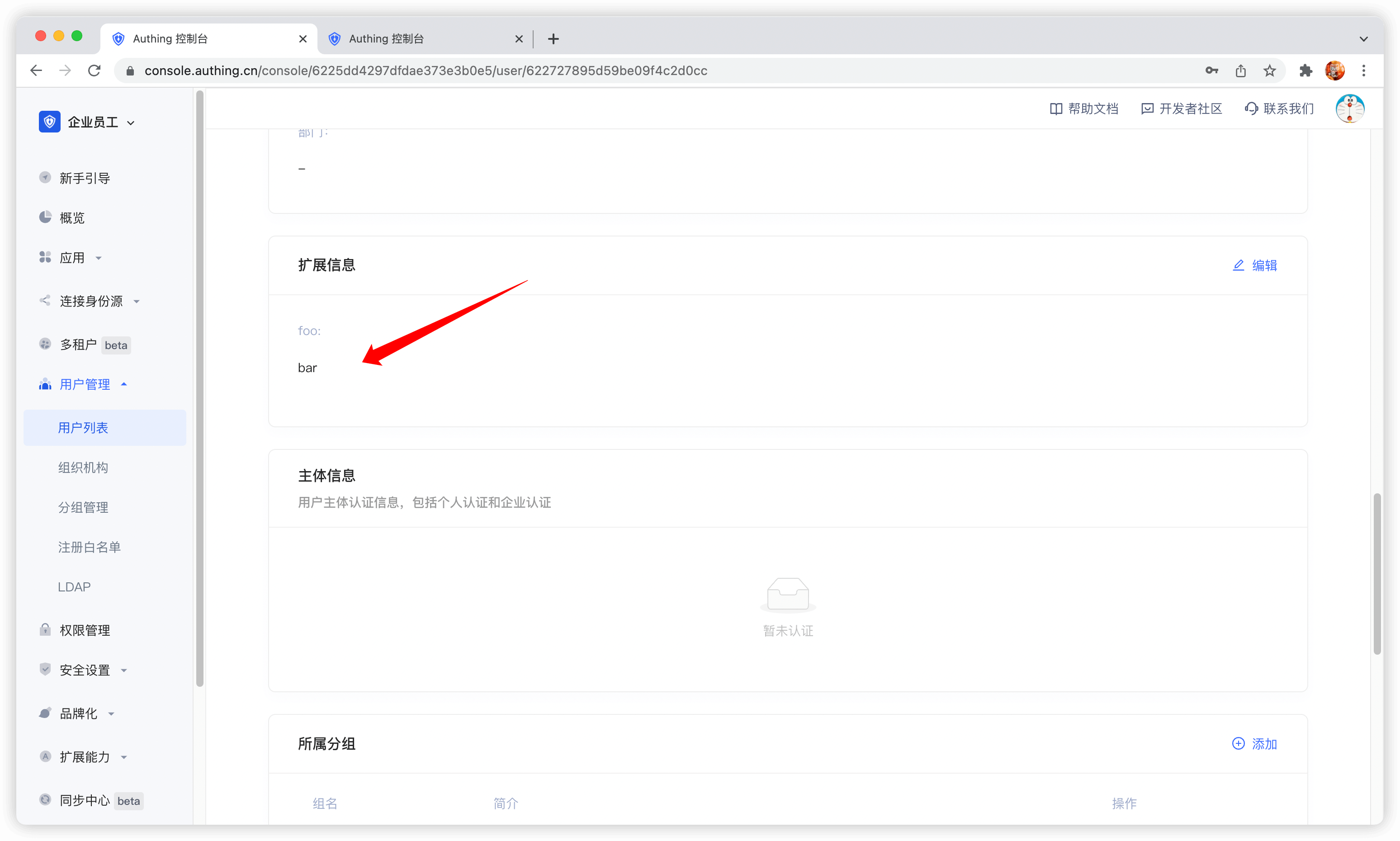
Task: Click the password key icon in address bar
Action: (x=1211, y=70)
